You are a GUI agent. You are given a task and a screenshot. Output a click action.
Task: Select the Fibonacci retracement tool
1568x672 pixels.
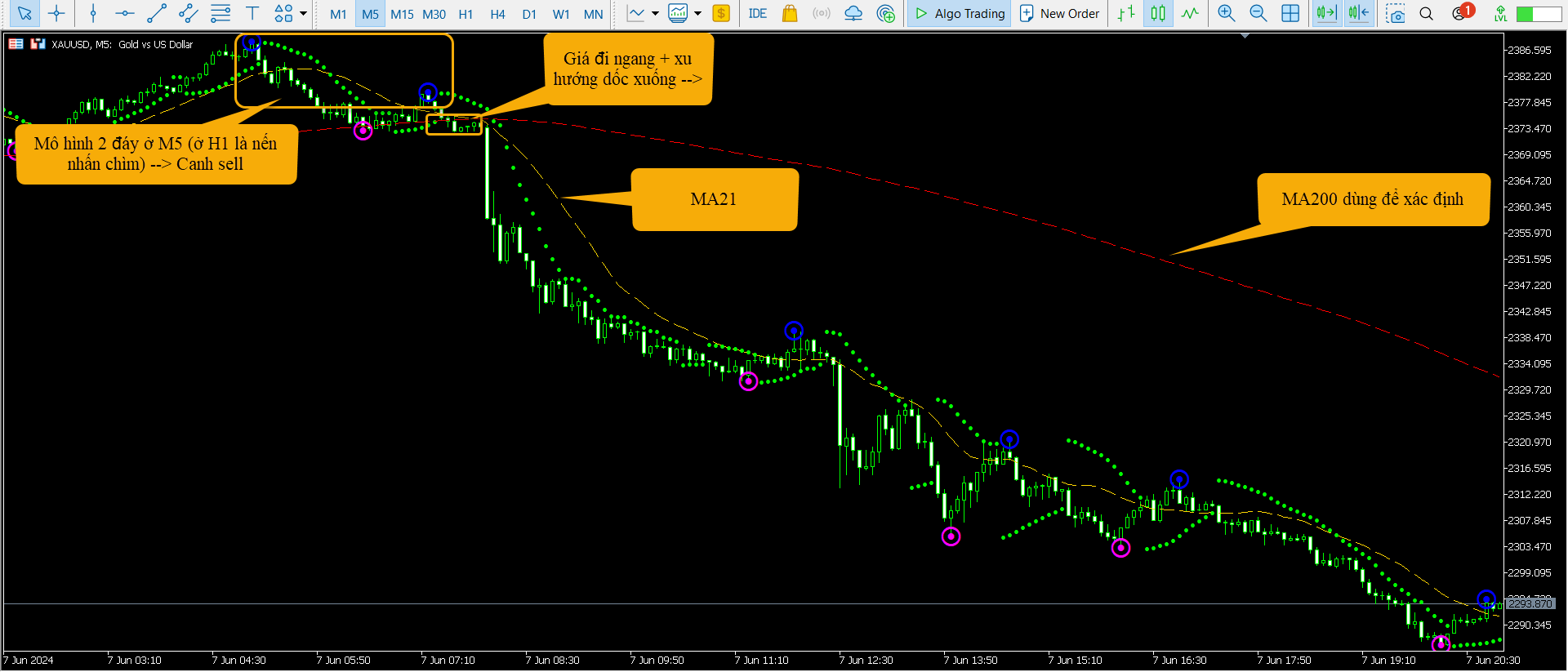point(220,13)
